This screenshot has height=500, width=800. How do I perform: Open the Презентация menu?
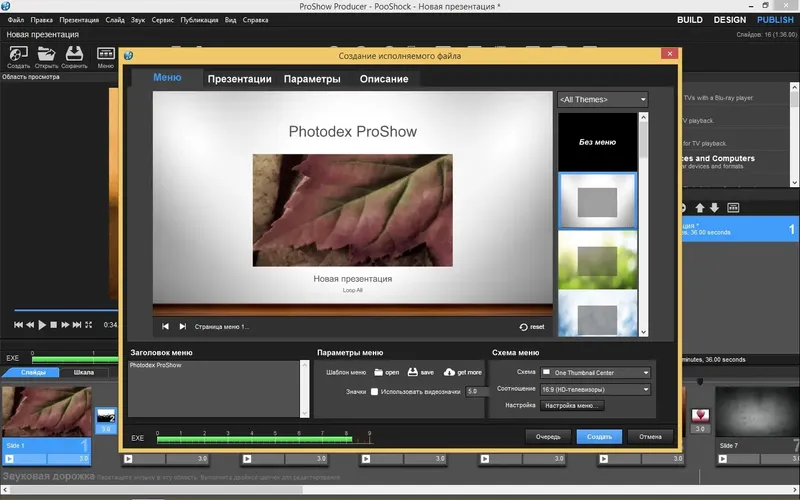[x=79, y=20]
